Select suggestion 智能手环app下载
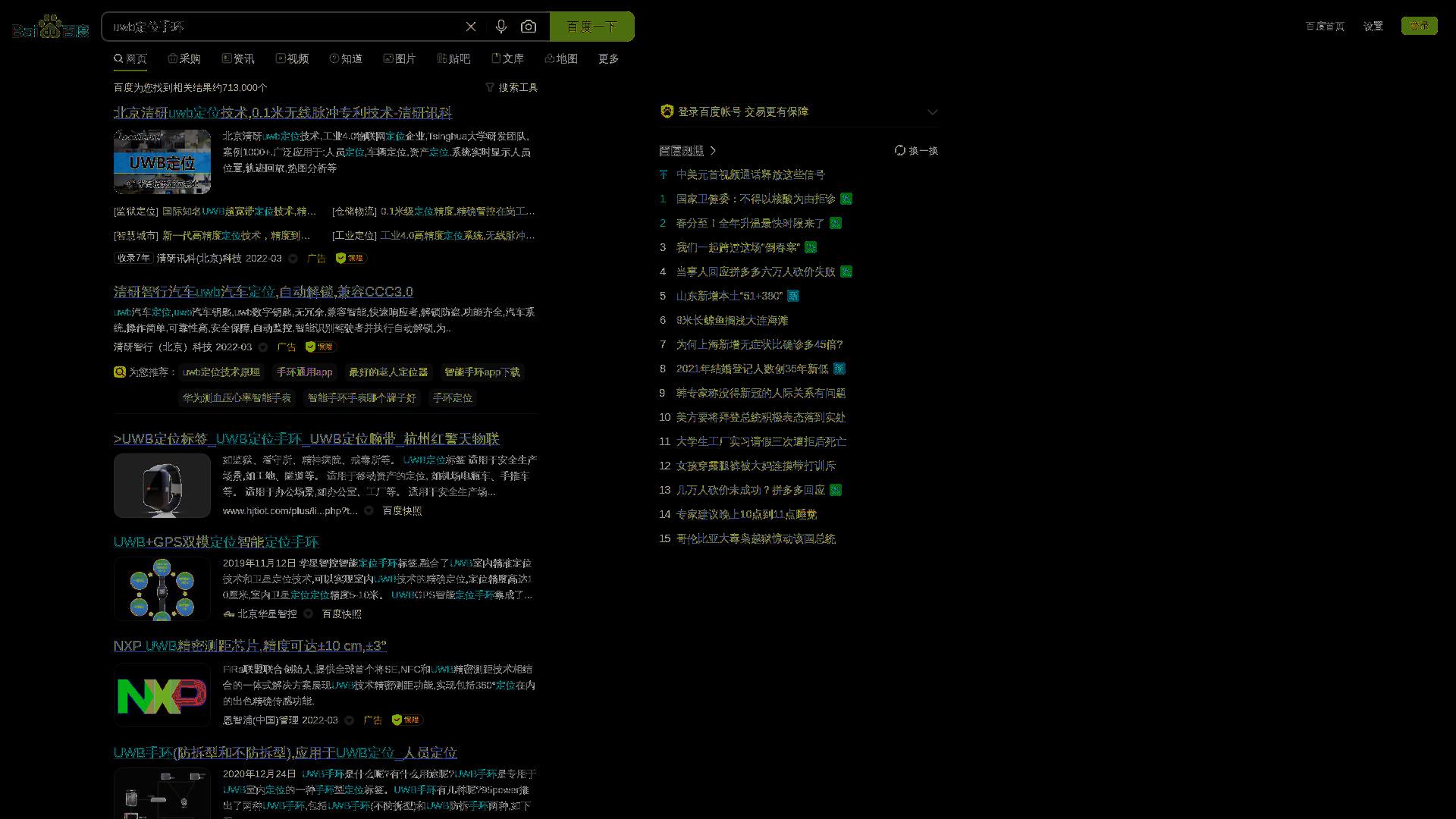1456x819 pixels. coord(482,372)
